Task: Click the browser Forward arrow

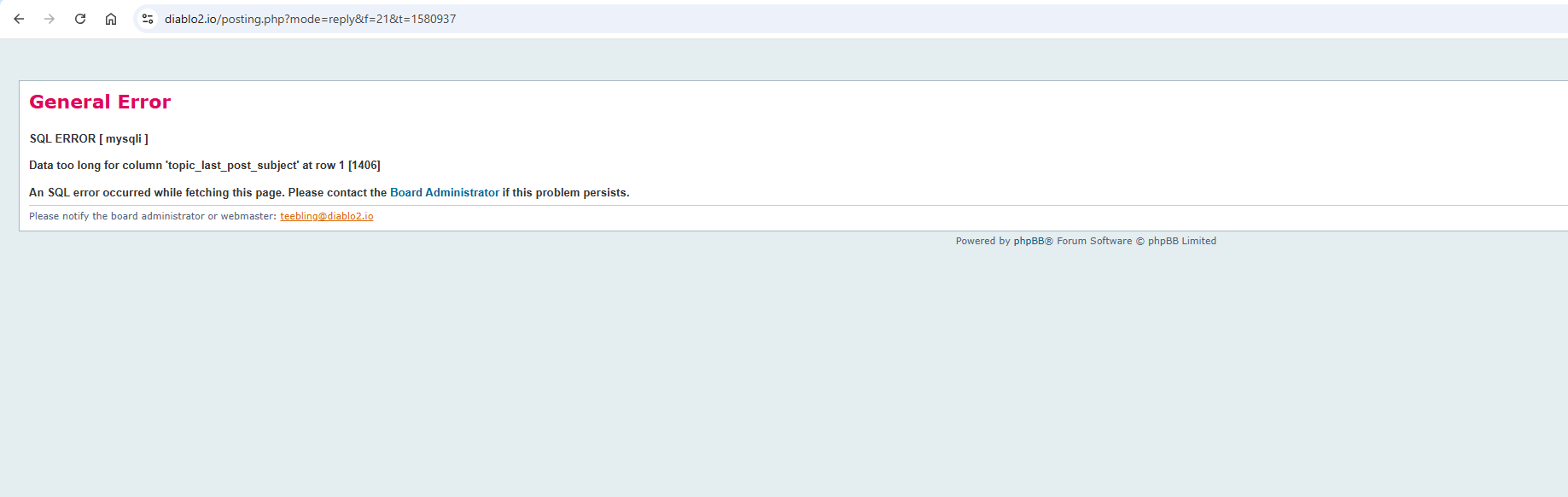Action: pyautogui.click(x=50, y=19)
